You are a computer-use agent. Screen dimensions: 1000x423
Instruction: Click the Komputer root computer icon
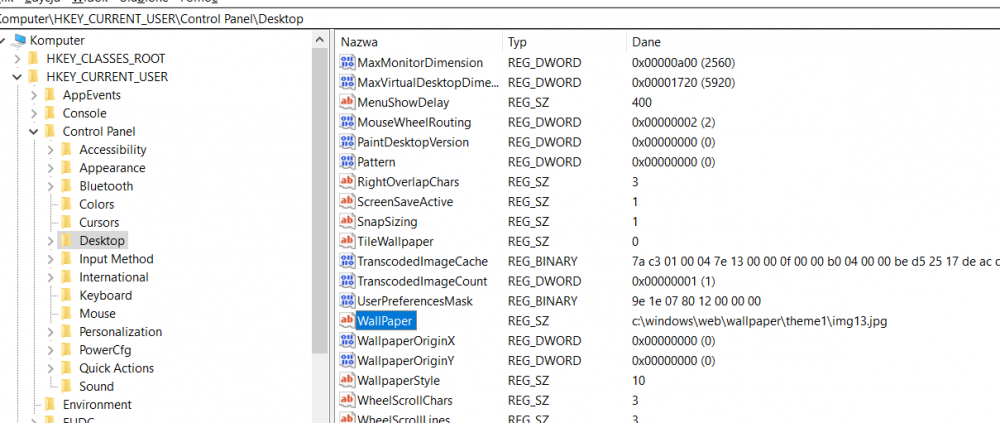pos(17,40)
